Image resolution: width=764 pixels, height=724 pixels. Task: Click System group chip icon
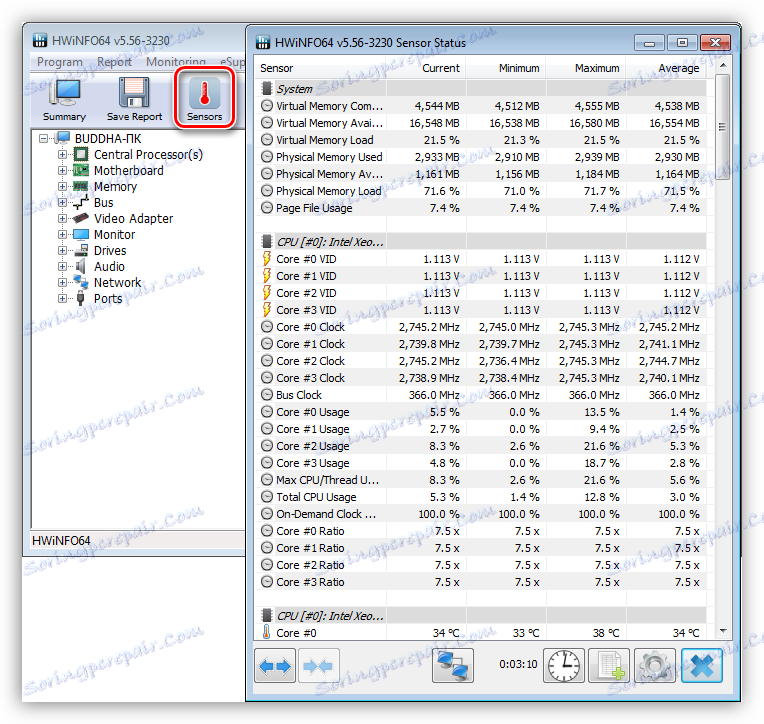(267, 89)
